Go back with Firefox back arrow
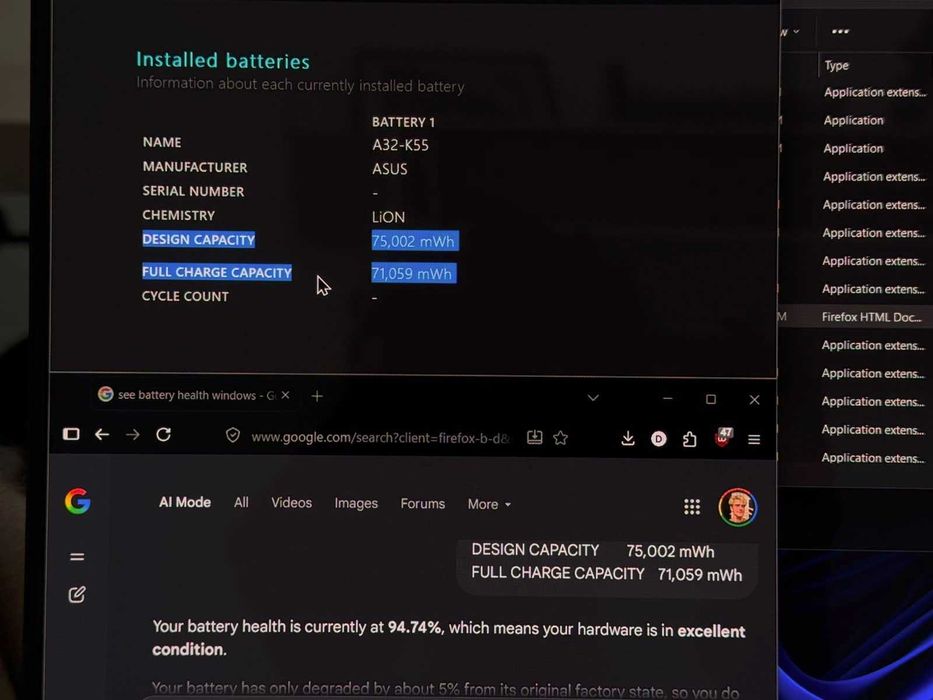 click(x=102, y=435)
